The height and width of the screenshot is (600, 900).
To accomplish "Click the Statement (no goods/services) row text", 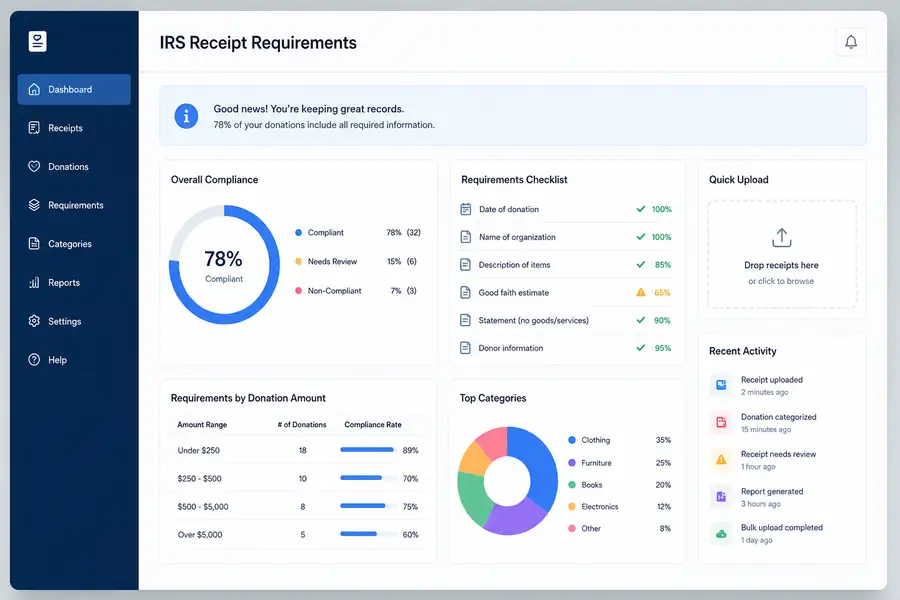I will 534,320.
